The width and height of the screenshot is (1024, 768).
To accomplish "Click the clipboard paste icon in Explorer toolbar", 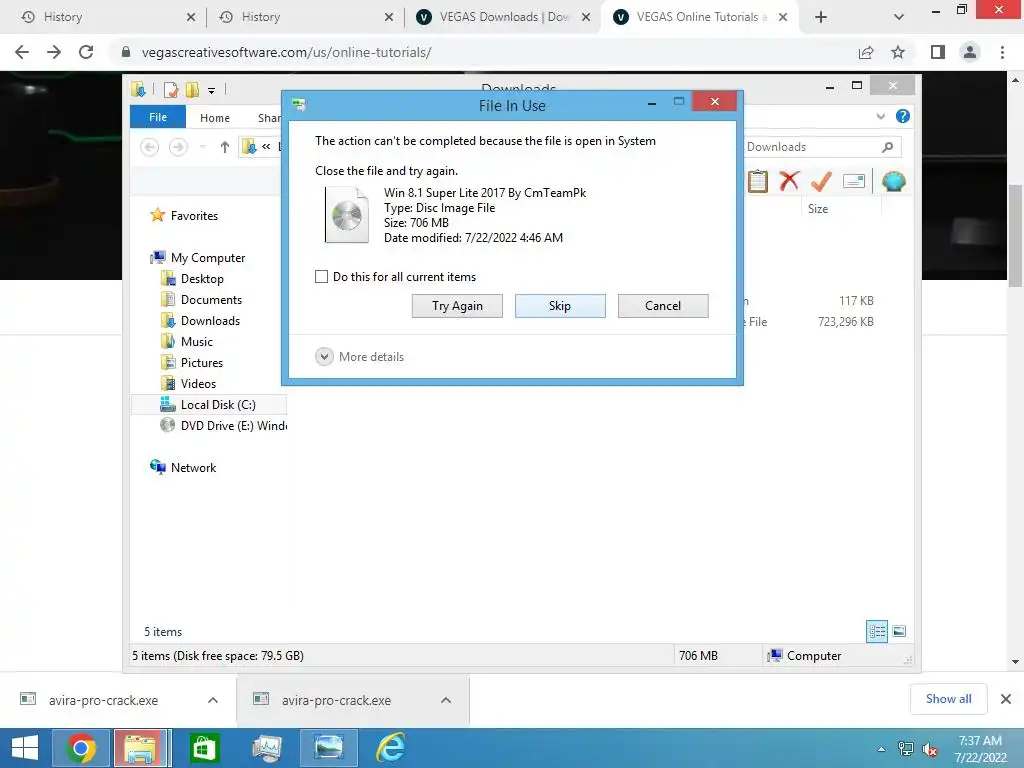I will point(758,181).
